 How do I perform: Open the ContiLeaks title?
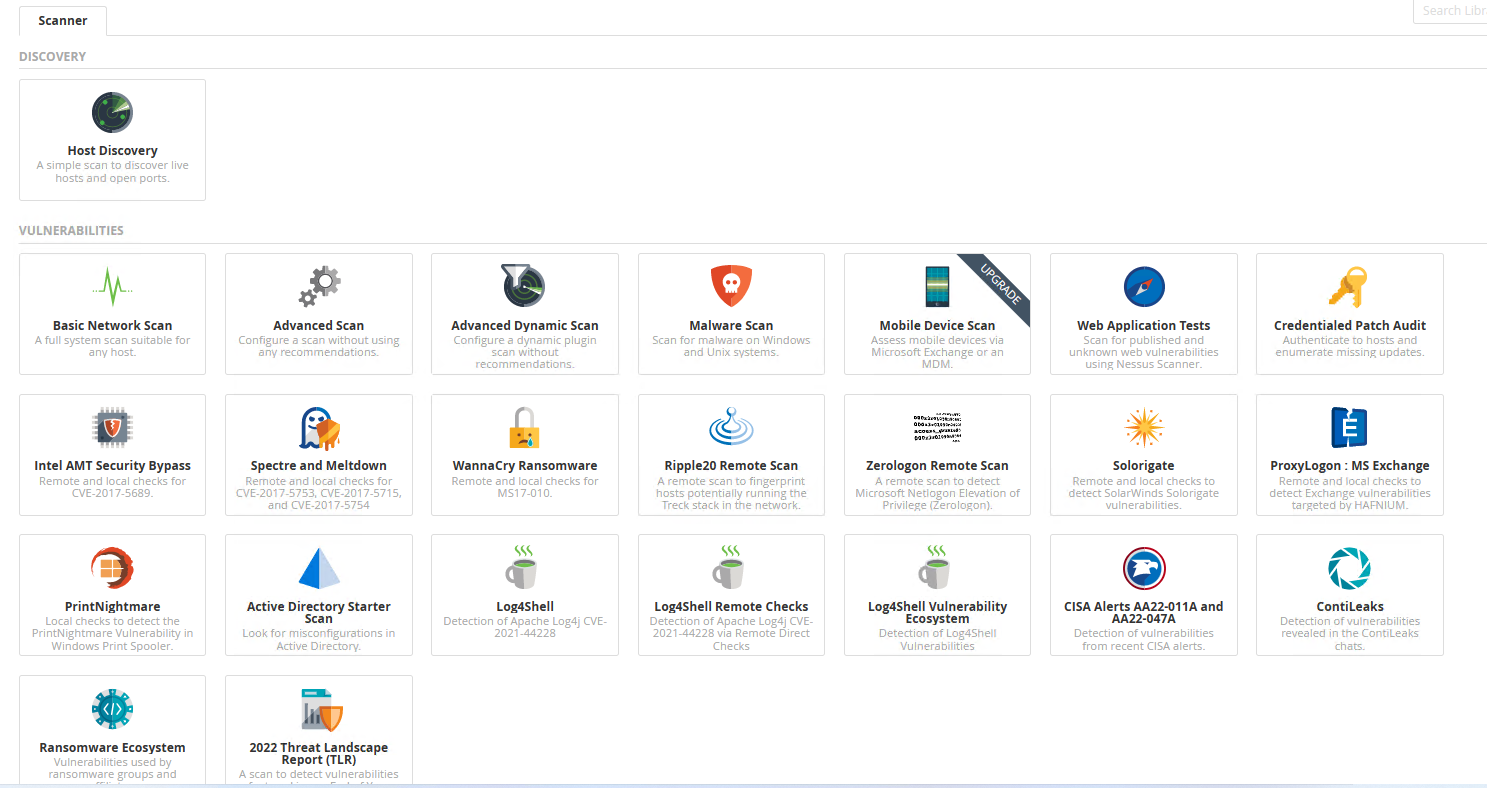coord(1350,607)
